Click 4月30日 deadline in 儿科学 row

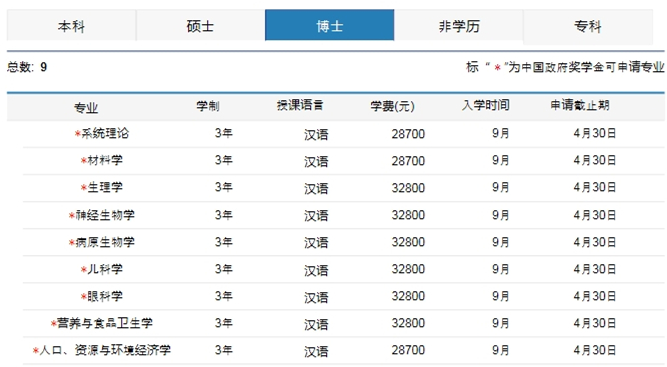coord(595,269)
